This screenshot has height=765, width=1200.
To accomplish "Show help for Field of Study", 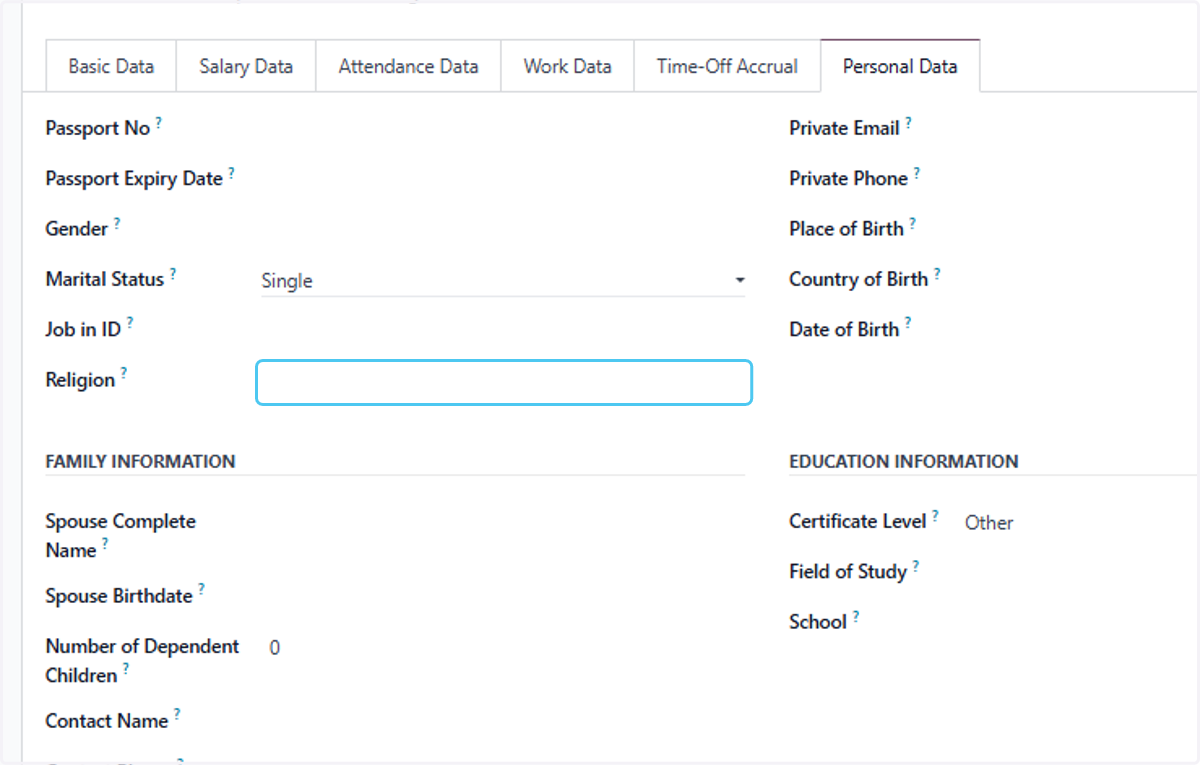I will click(x=915, y=565).
